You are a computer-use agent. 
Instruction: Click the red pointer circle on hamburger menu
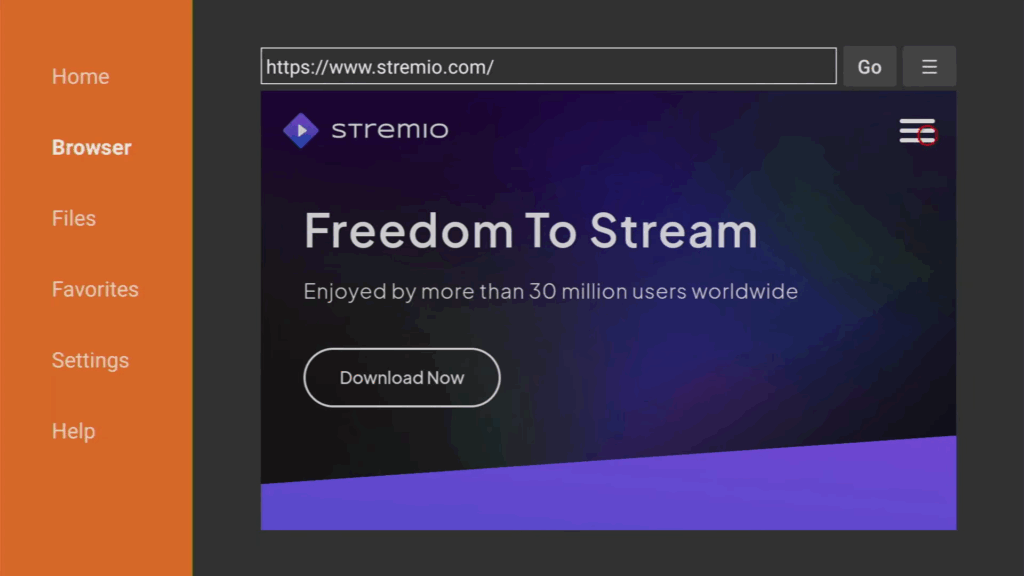(927, 136)
